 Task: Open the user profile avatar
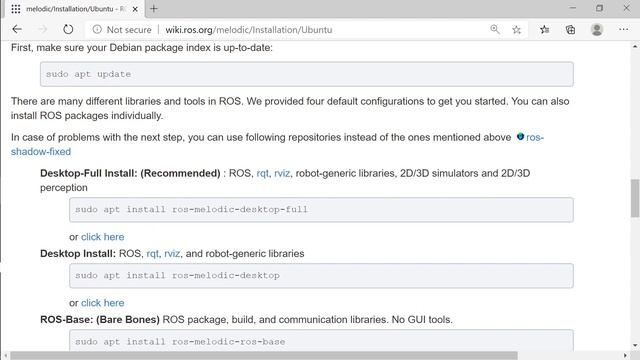597,29
